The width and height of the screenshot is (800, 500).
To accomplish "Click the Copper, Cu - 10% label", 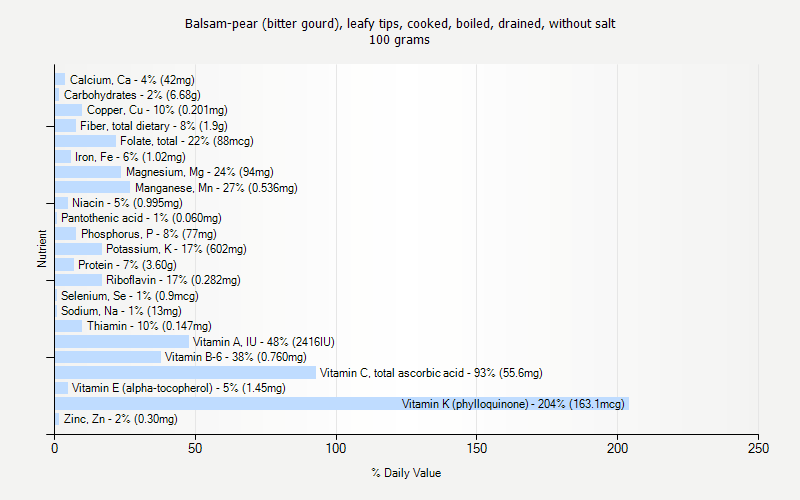I will coord(157,110).
